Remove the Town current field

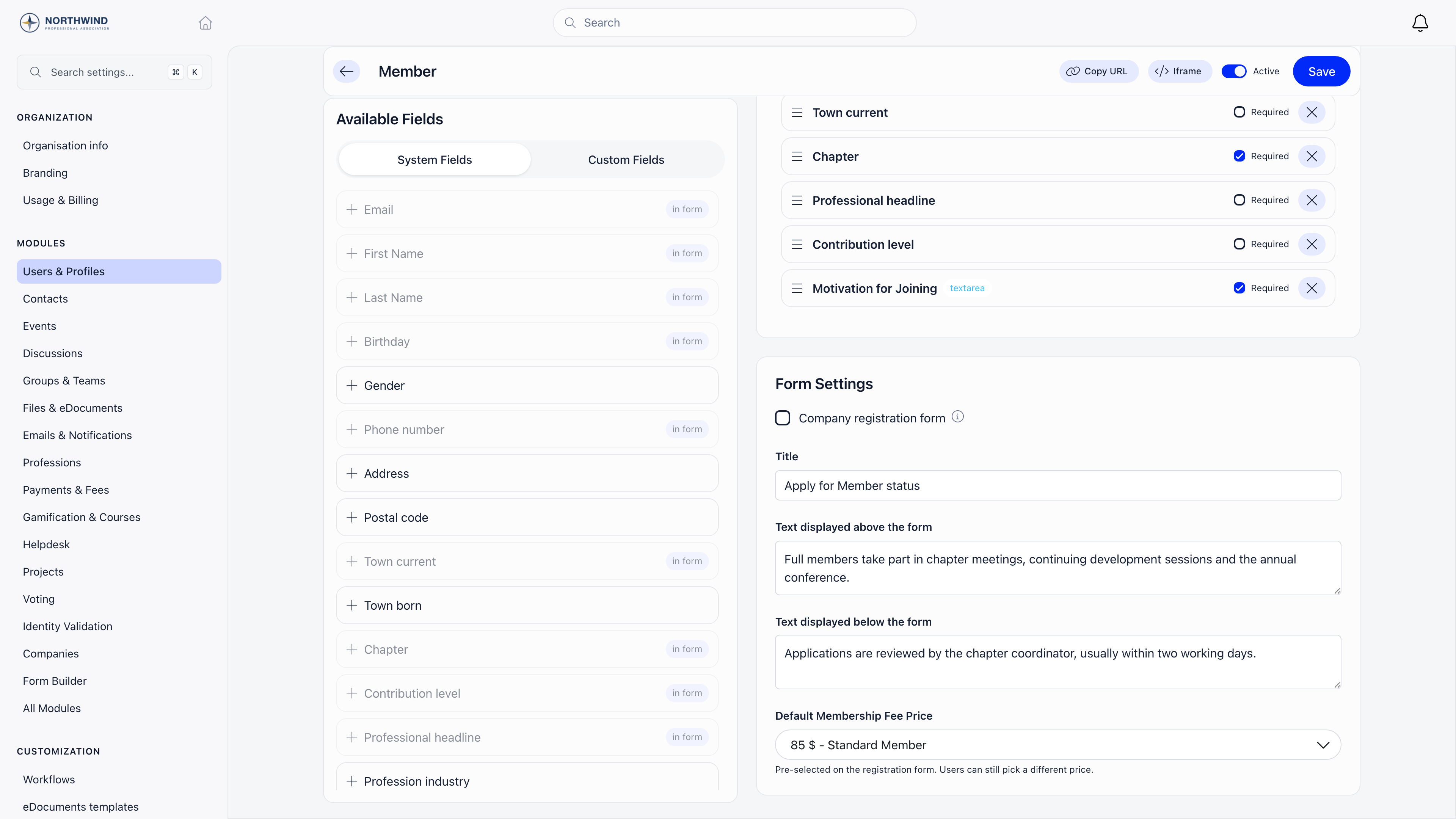coord(1311,113)
